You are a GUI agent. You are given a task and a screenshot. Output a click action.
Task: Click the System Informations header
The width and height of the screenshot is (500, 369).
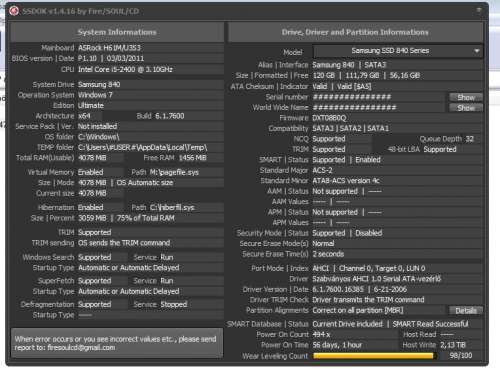point(117,32)
